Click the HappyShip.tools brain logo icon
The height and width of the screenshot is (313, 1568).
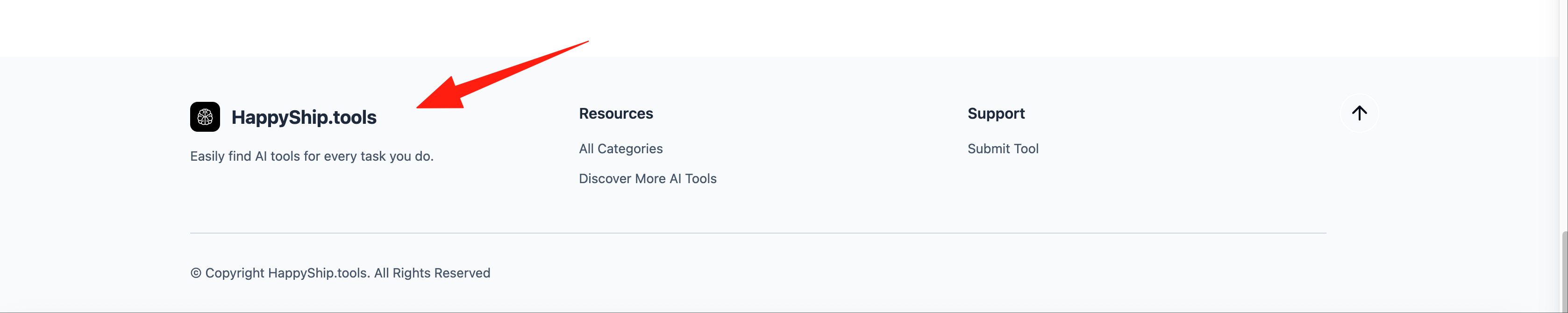pos(205,117)
